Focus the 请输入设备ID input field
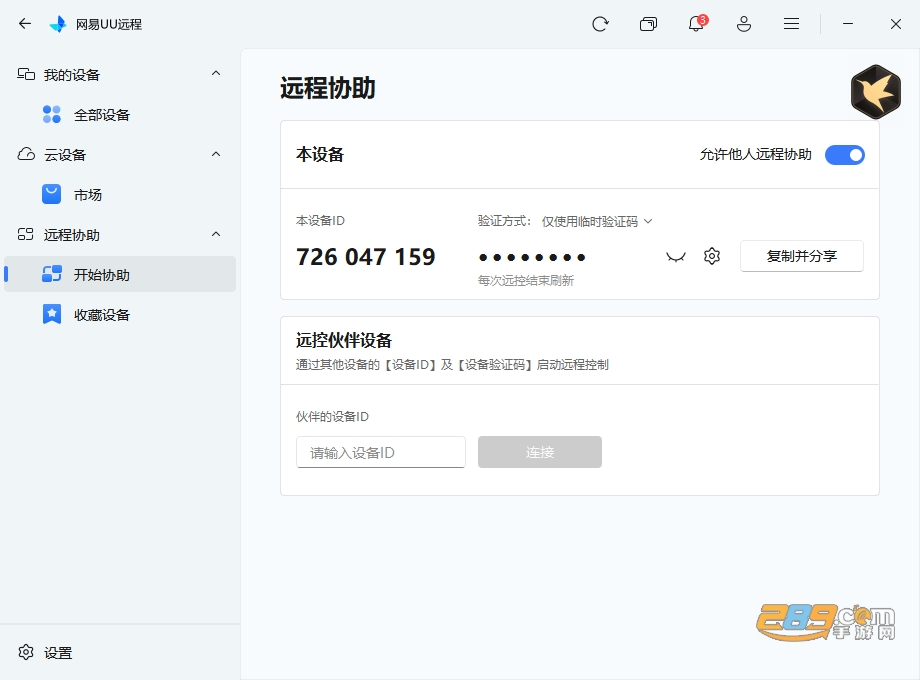The width and height of the screenshot is (920, 680). coord(381,452)
